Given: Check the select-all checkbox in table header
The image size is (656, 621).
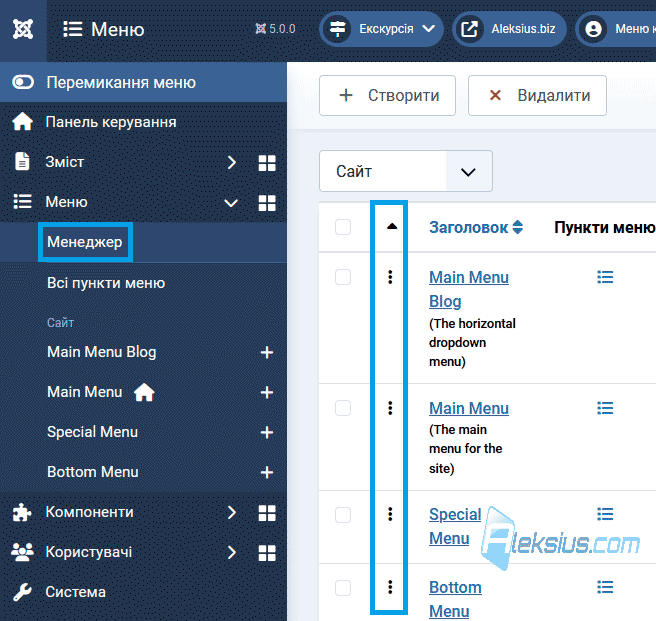Looking at the screenshot, I should 343,227.
